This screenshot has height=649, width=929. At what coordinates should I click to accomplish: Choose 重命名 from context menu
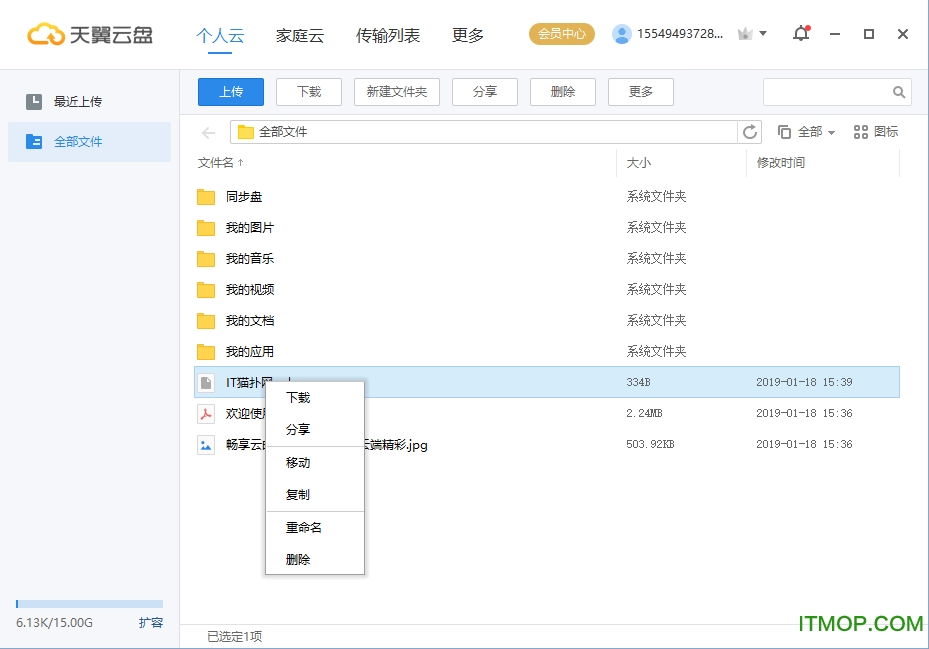[315, 527]
